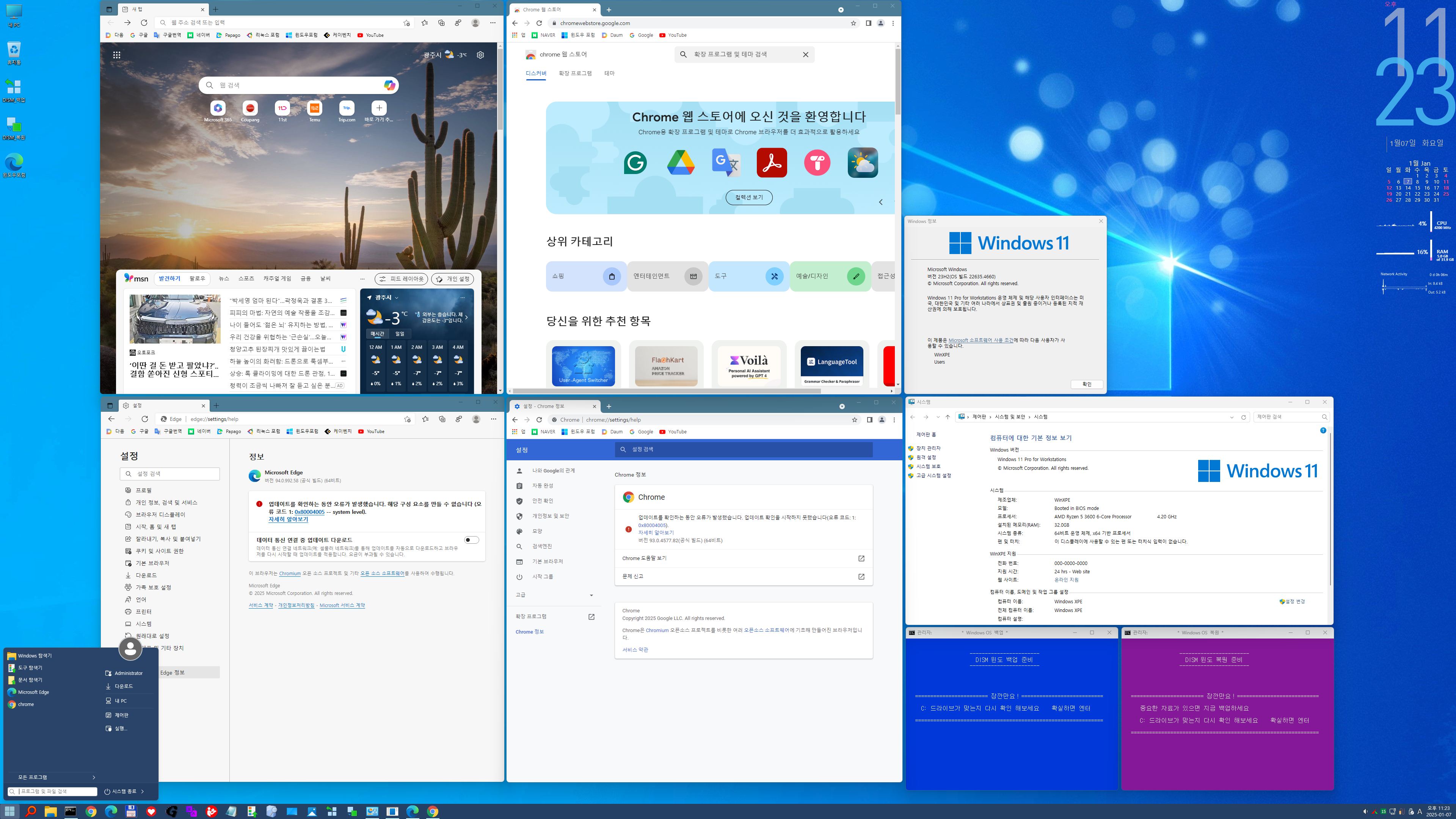Open Google Drive icon in the Web Store banner
Viewport: 1456px width, 819px height.
coord(681,163)
